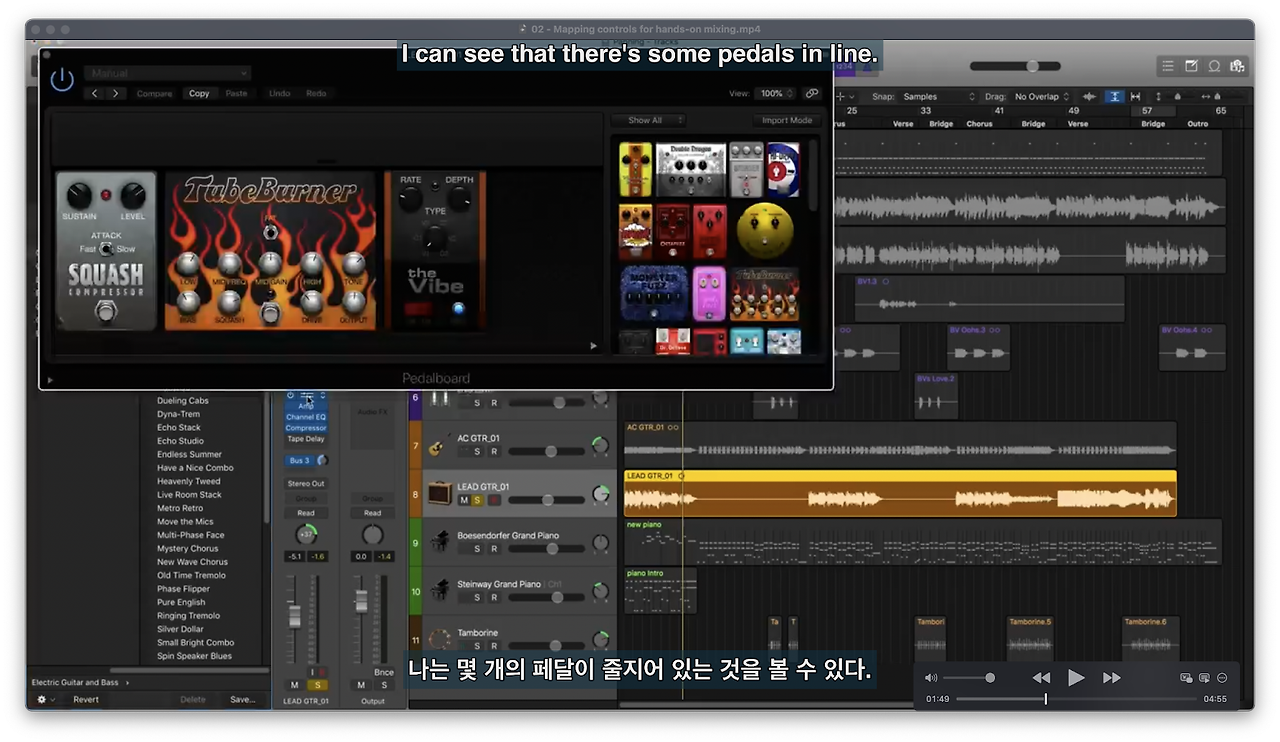Toggle the horizontal auto zoom button
This screenshot has height=742, width=1280.
point(1135,97)
